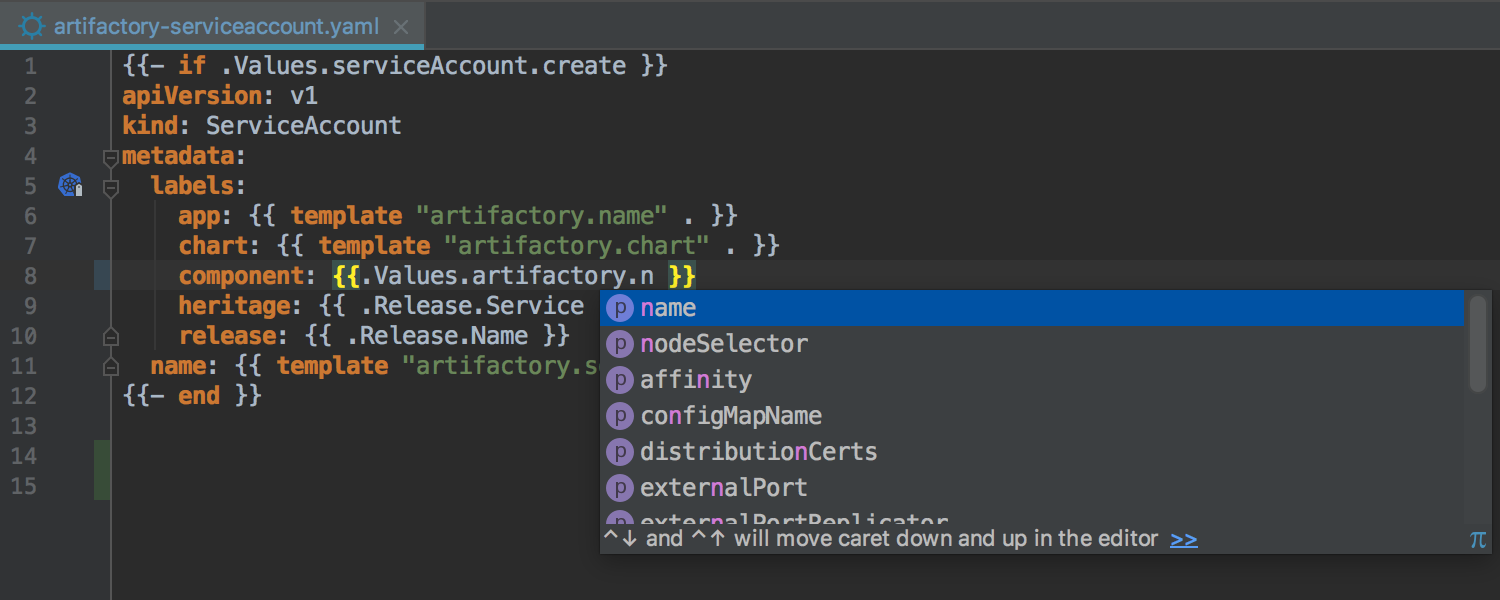Click the pi icon in the completion popup
Screen dimensions: 1500x600
[x=1478, y=539]
